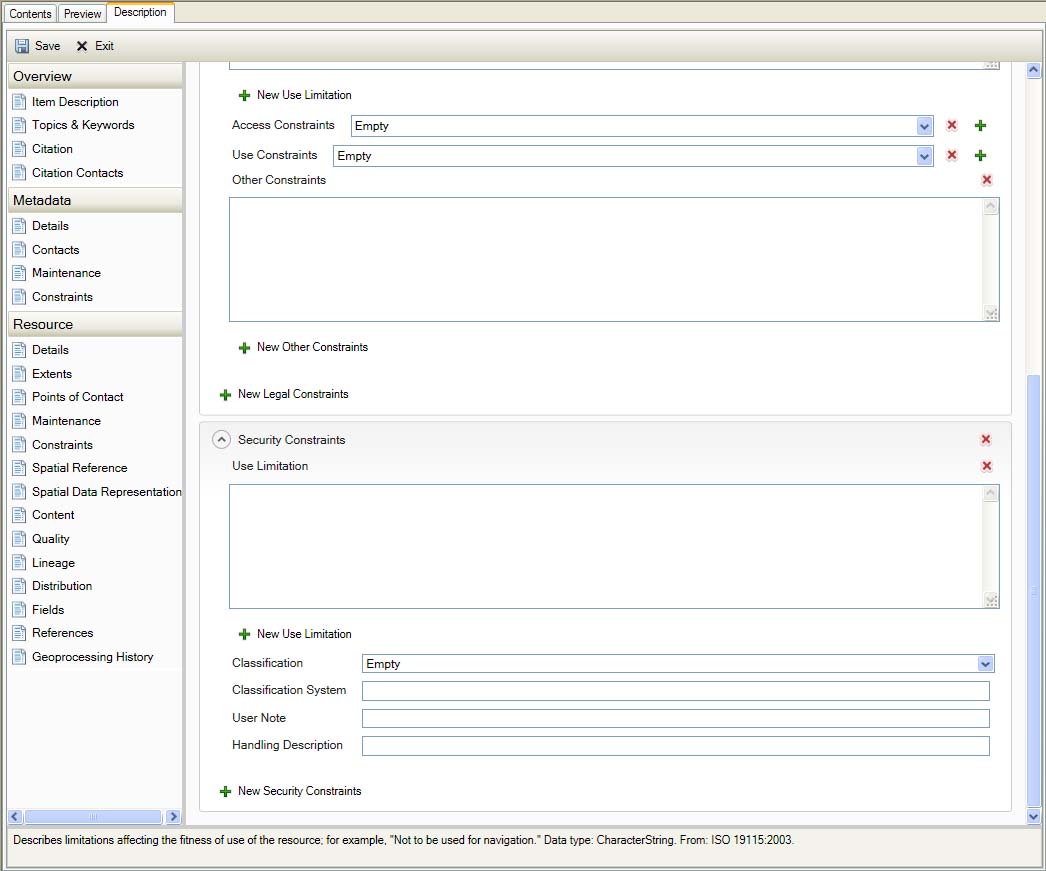Delete the Security Constraints section

point(986,440)
